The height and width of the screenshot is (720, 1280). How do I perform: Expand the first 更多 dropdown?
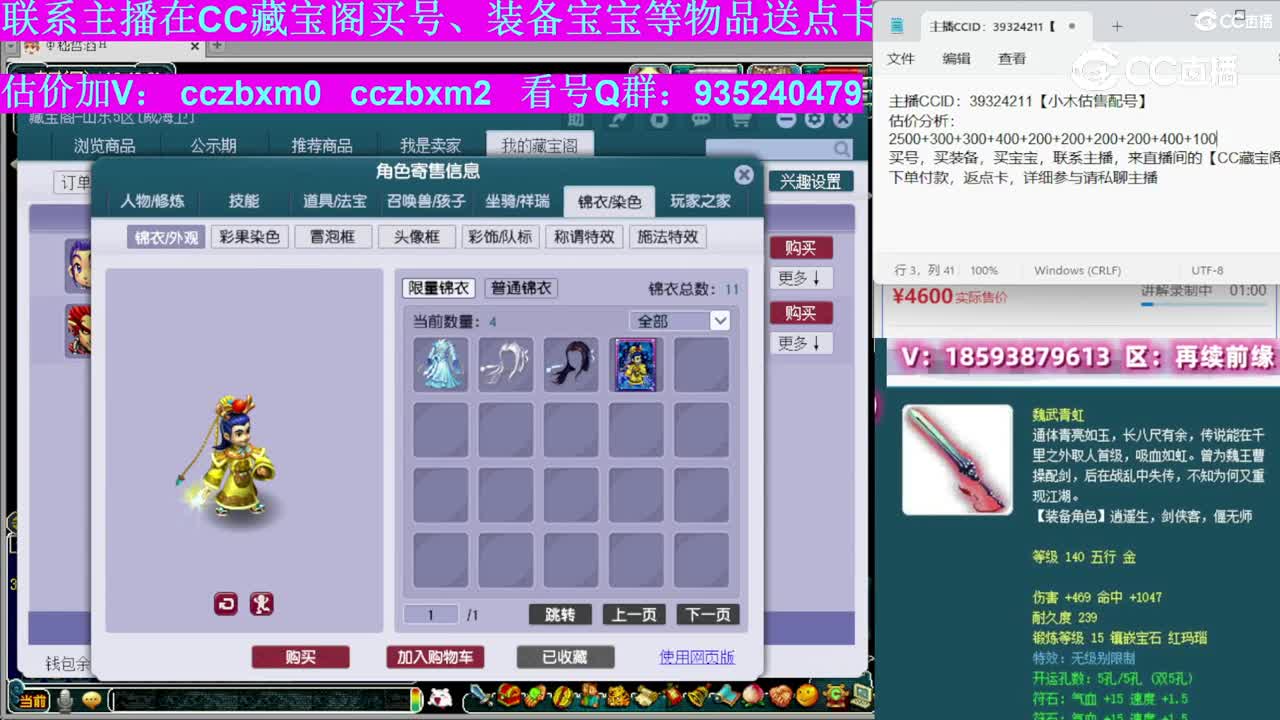coord(800,278)
